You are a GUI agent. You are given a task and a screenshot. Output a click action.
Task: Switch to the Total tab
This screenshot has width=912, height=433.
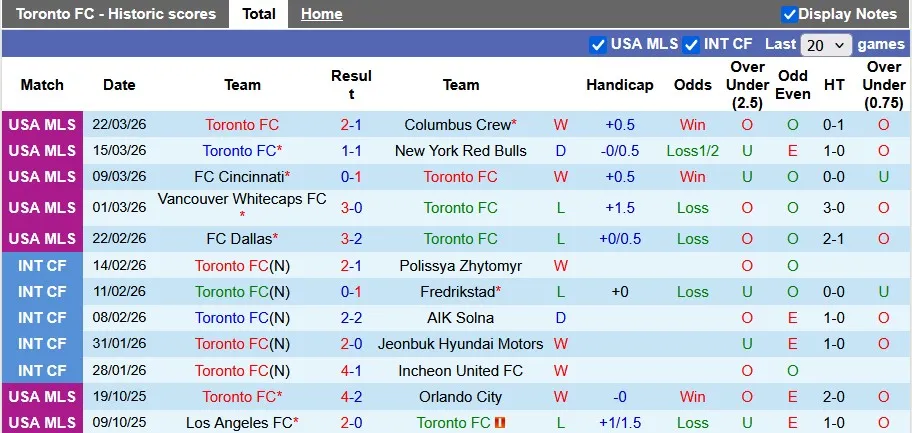pyautogui.click(x=259, y=14)
